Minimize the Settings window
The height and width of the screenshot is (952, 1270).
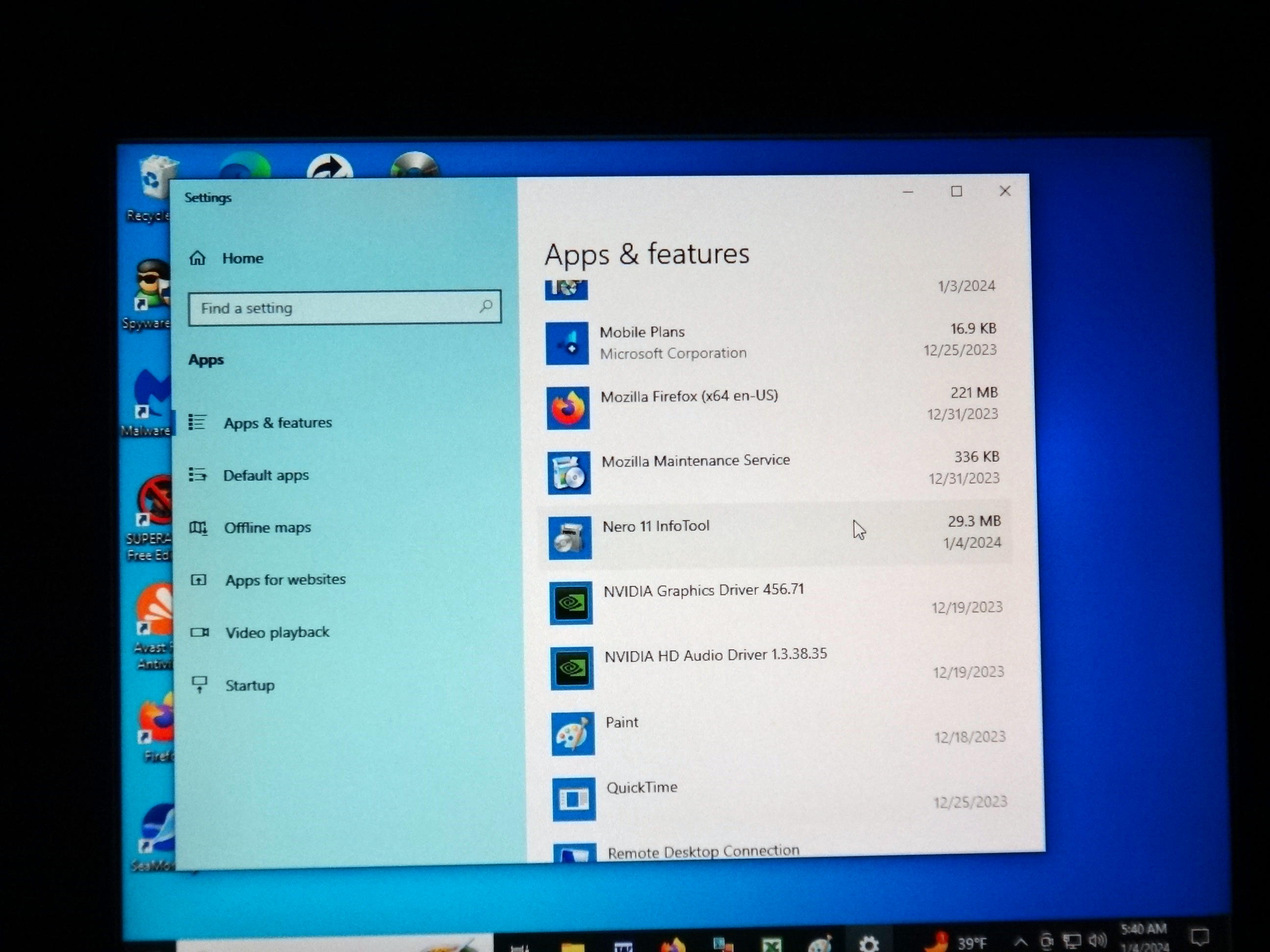908,191
